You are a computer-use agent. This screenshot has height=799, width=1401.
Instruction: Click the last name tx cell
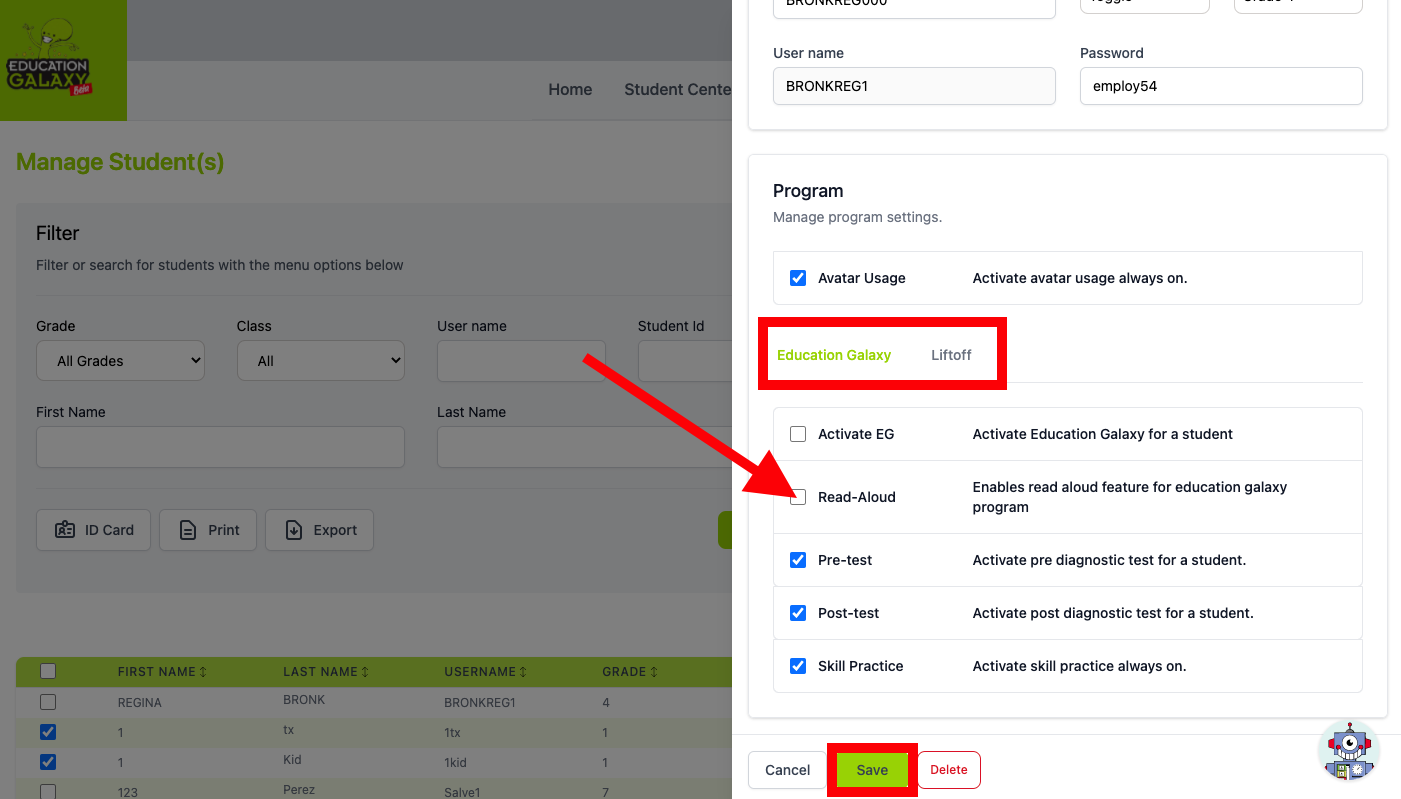click(x=289, y=730)
